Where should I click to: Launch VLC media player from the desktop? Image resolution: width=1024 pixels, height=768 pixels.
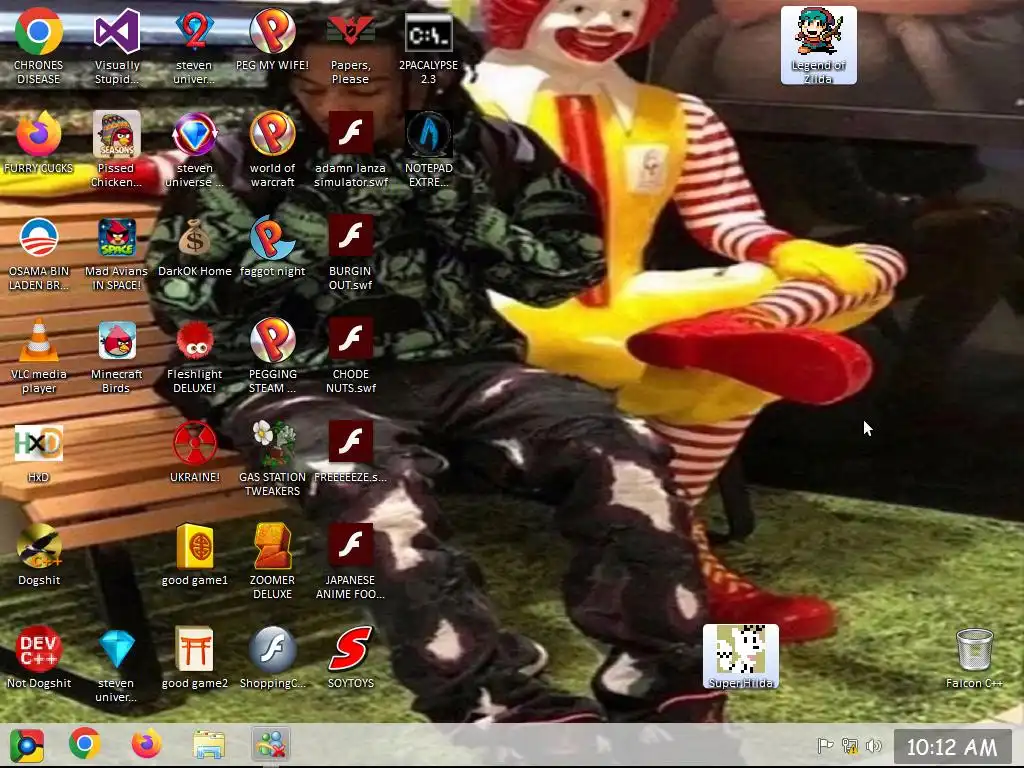pyautogui.click(x=39, y=355)
